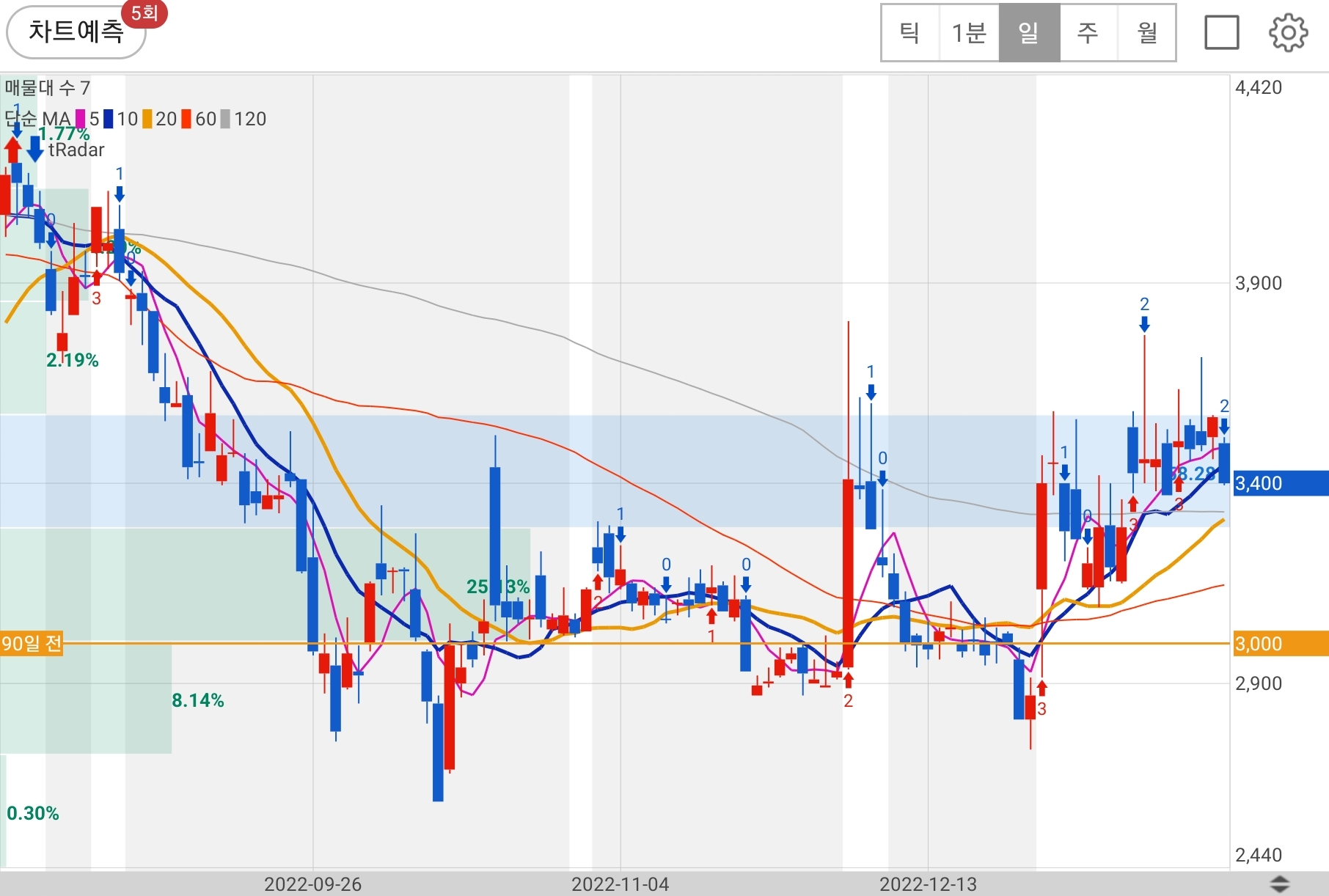Toggle the fullscreen square icon
This screenshot has height=896, width=1329.
coord(1222,33)
